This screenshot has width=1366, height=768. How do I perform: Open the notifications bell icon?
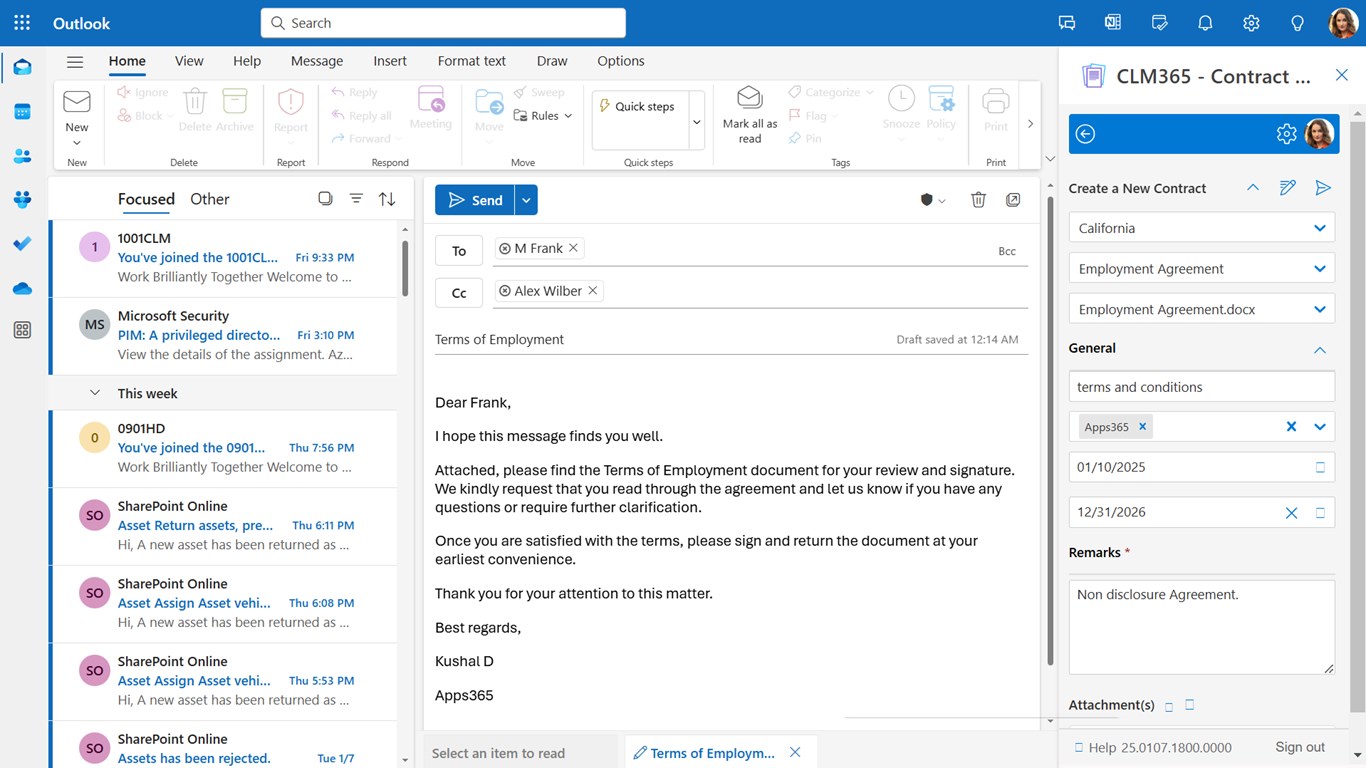point(1205,23)
